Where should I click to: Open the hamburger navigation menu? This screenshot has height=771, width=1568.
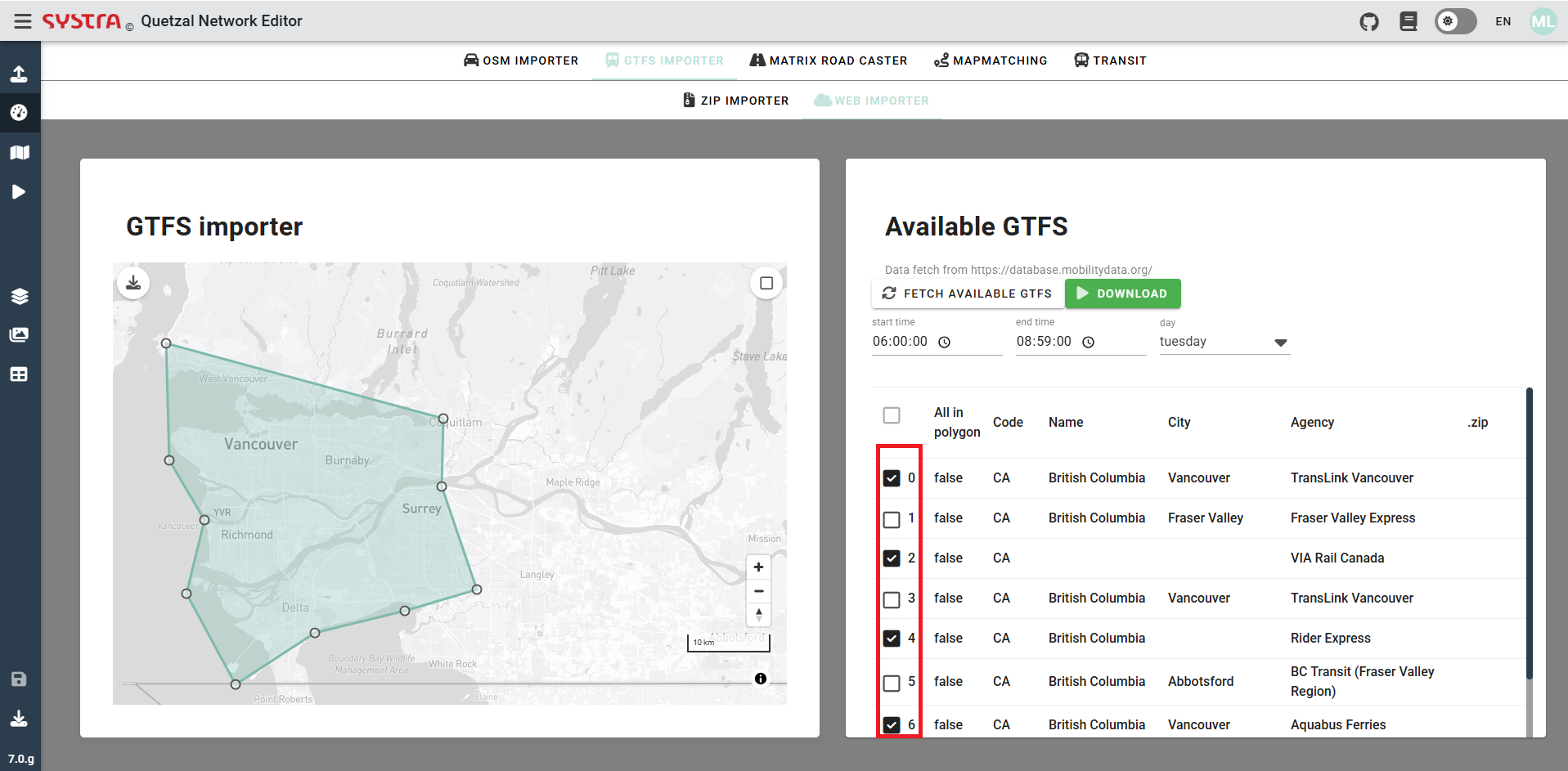23,21
